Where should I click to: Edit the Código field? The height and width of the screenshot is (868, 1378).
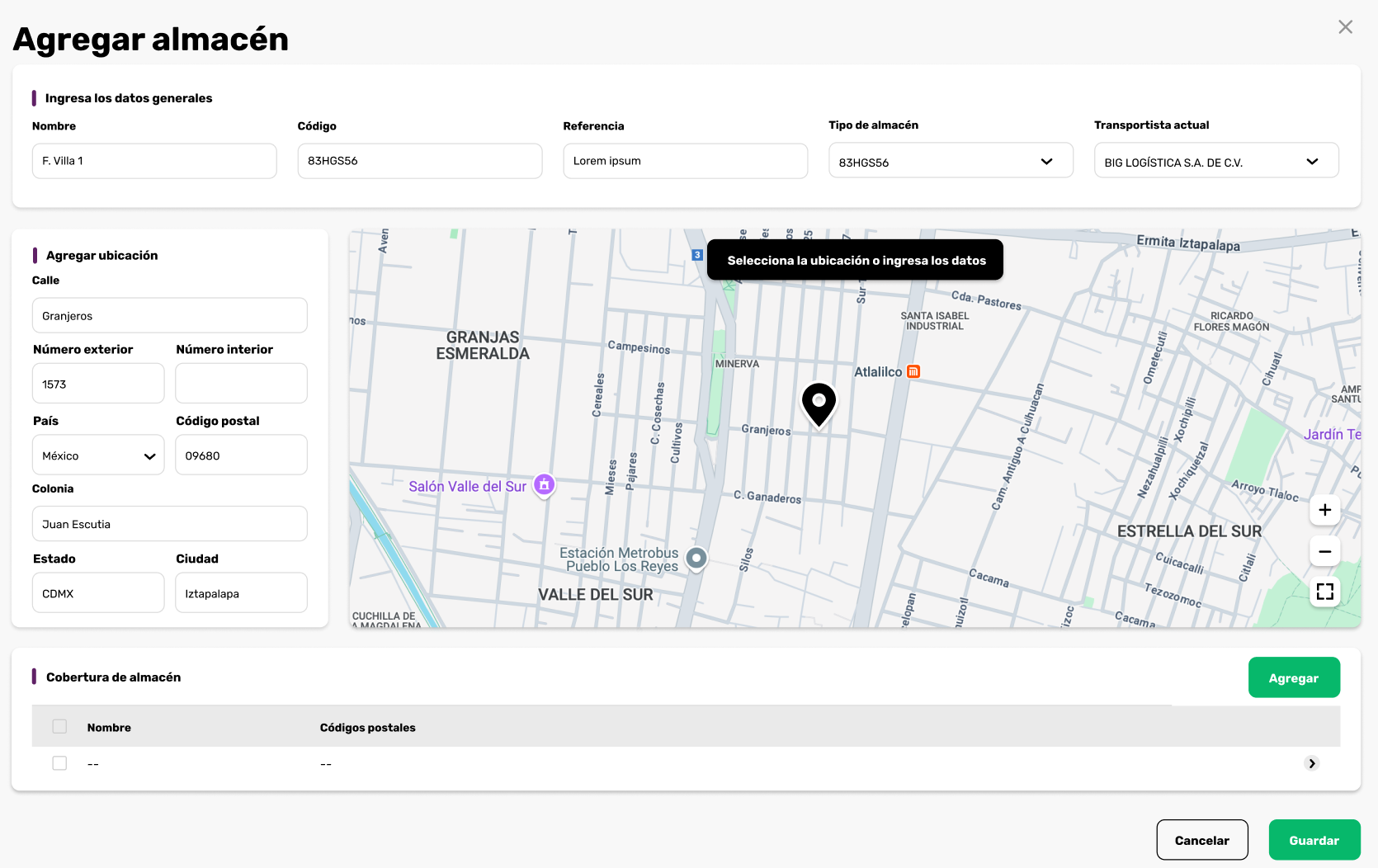420,161
